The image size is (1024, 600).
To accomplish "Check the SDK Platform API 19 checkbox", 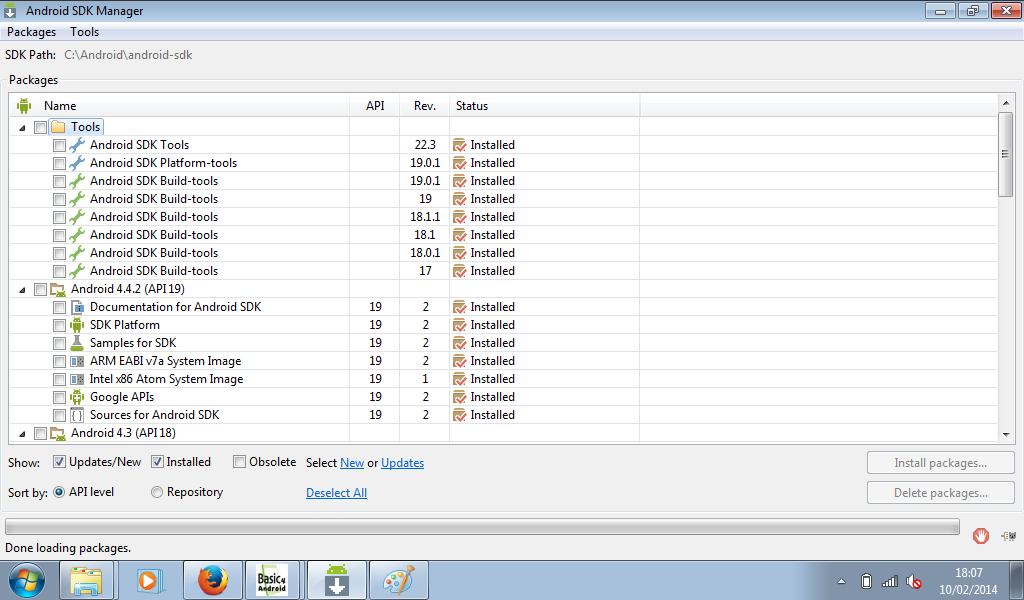I will tap(59, 325).
